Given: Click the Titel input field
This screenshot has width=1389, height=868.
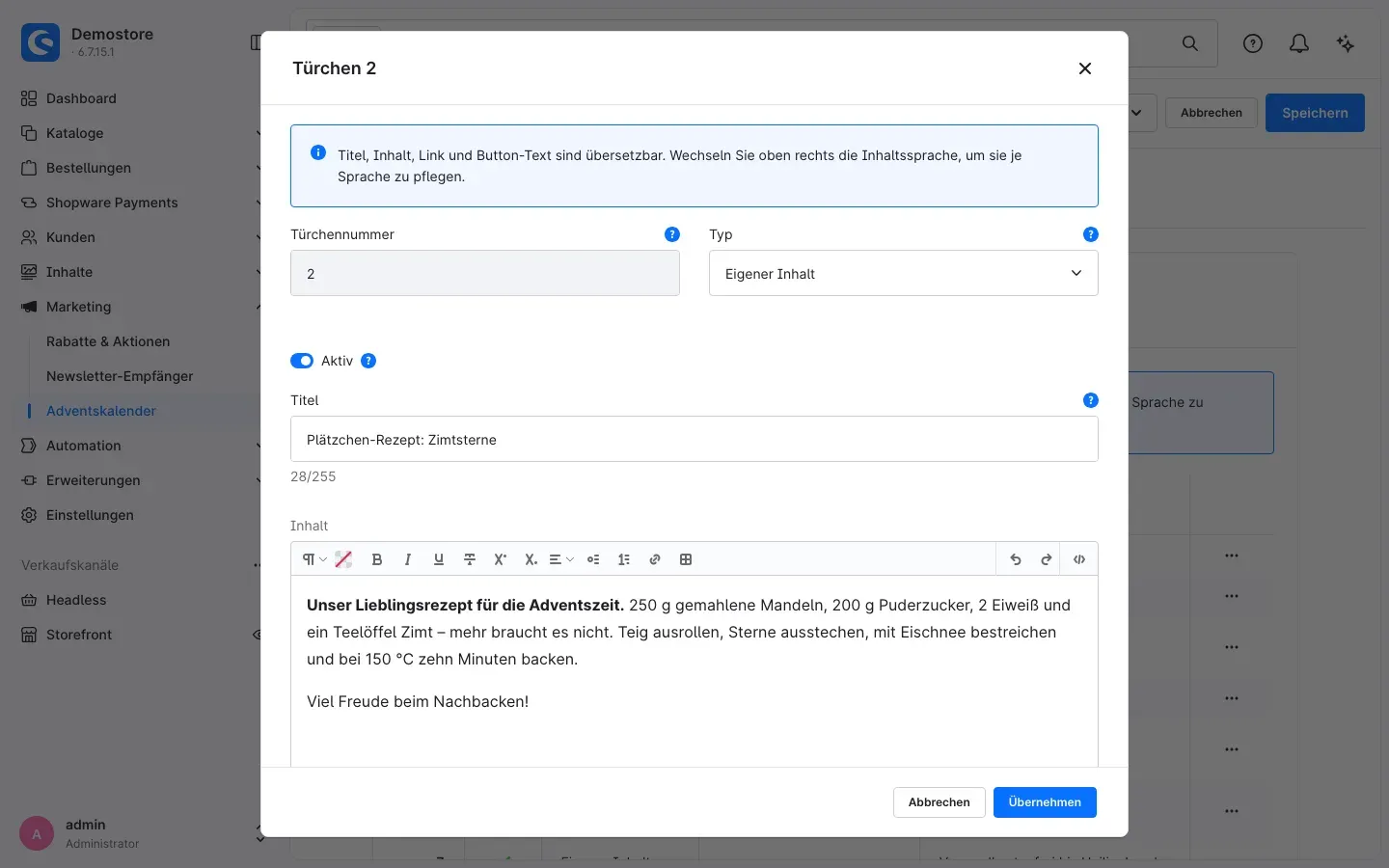Looking at the screenshot, I should [x=694, y=440].
